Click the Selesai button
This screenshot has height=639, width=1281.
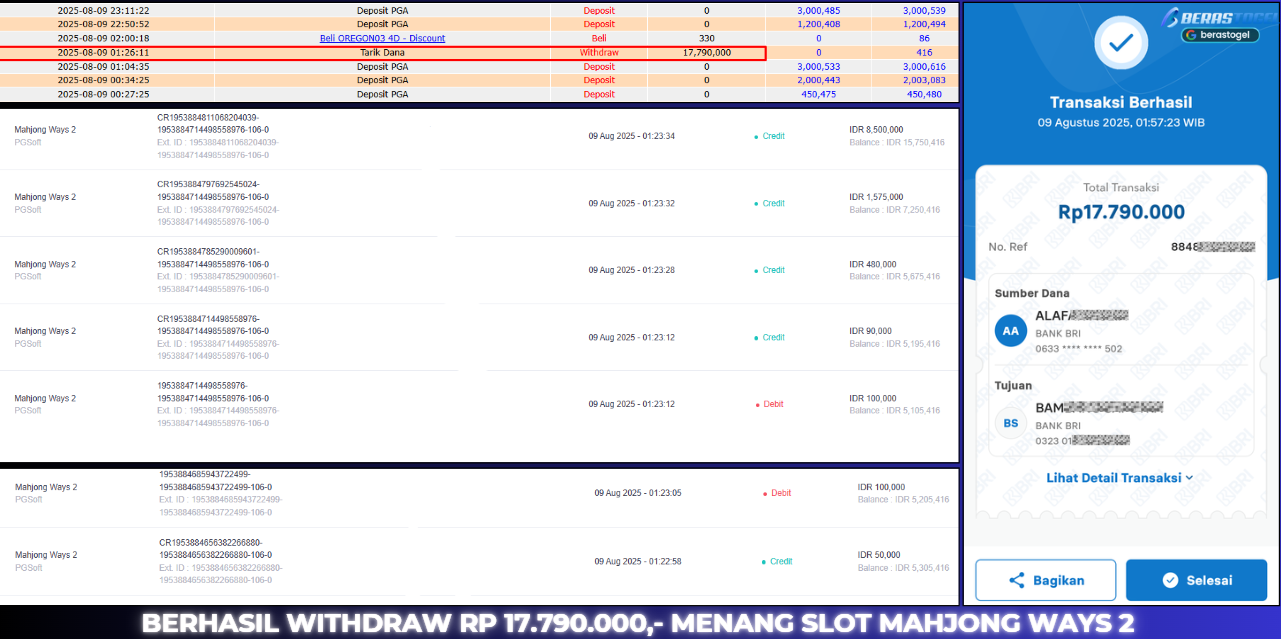pyautogui.click(x=1196, y=580)
